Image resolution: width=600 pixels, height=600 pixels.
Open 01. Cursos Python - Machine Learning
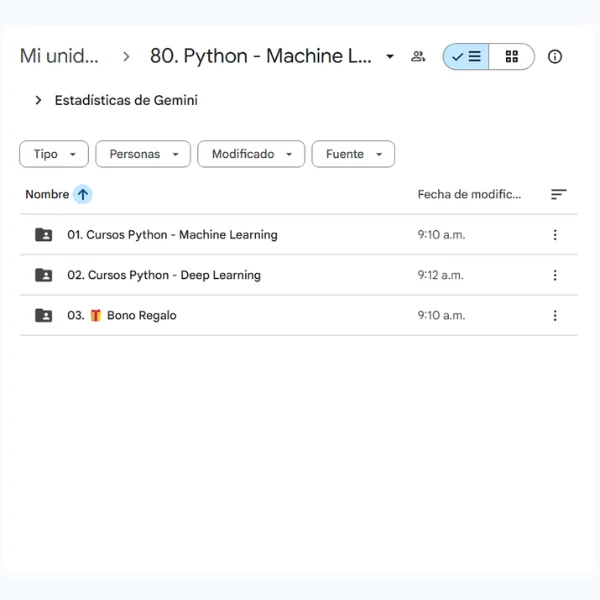click(x=172, y=235)
